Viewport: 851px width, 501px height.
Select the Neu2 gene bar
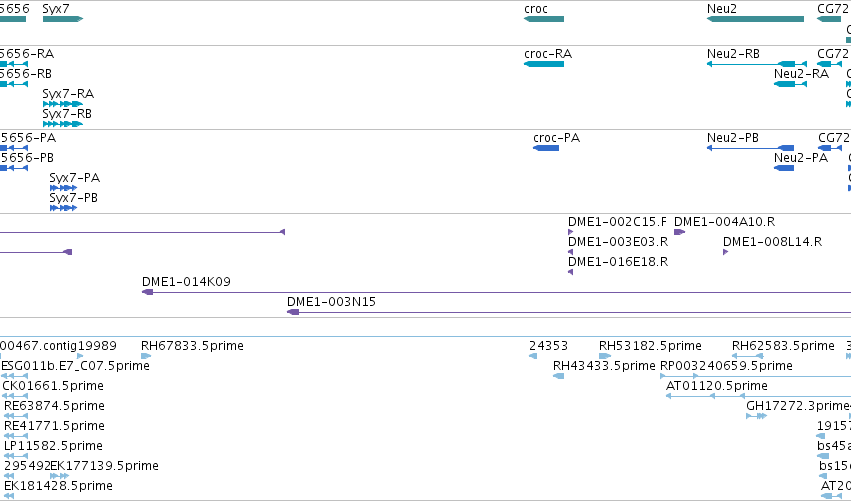point(755,19)
